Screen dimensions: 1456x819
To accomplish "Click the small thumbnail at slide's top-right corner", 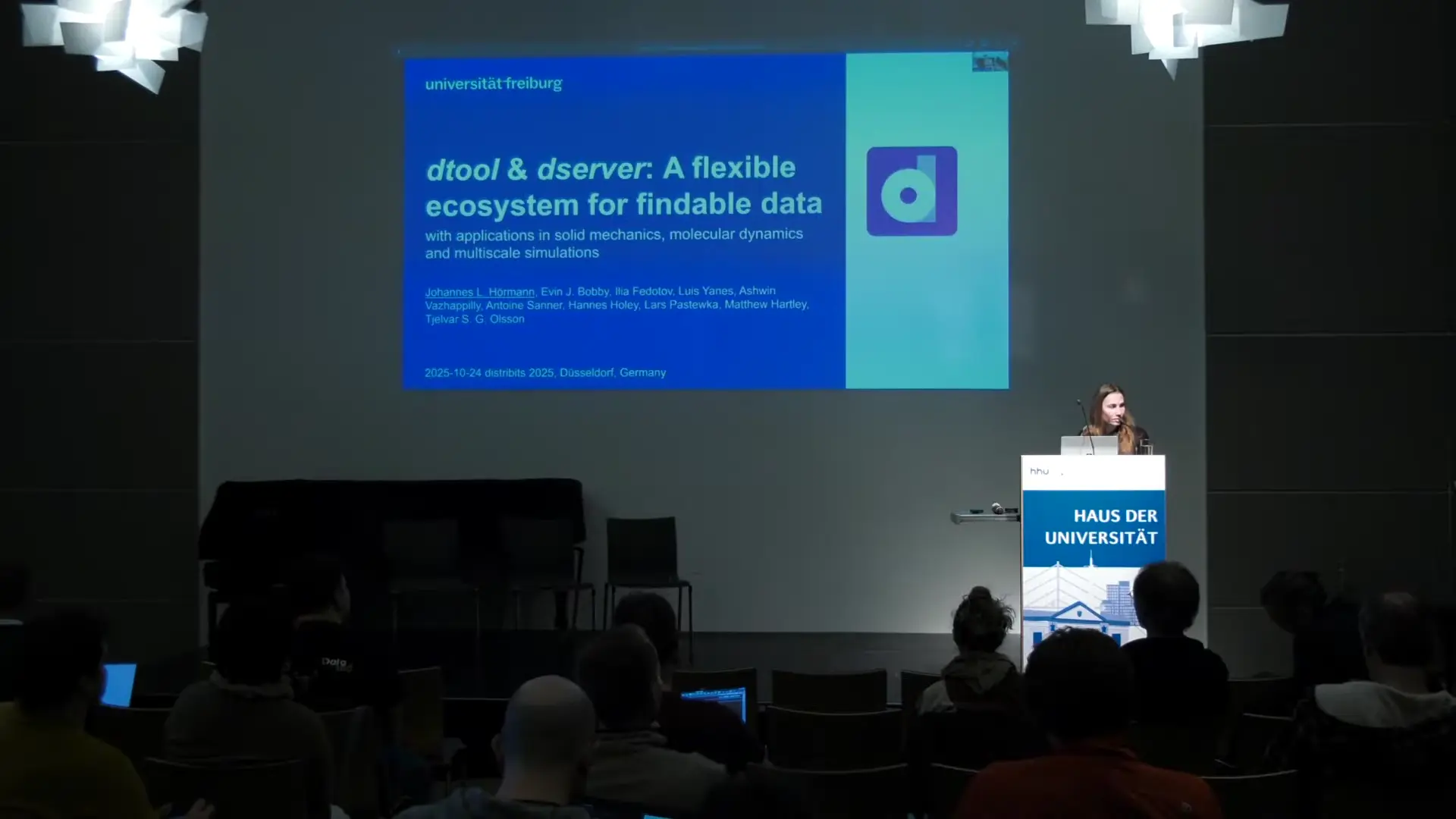I will click(990, 62).
